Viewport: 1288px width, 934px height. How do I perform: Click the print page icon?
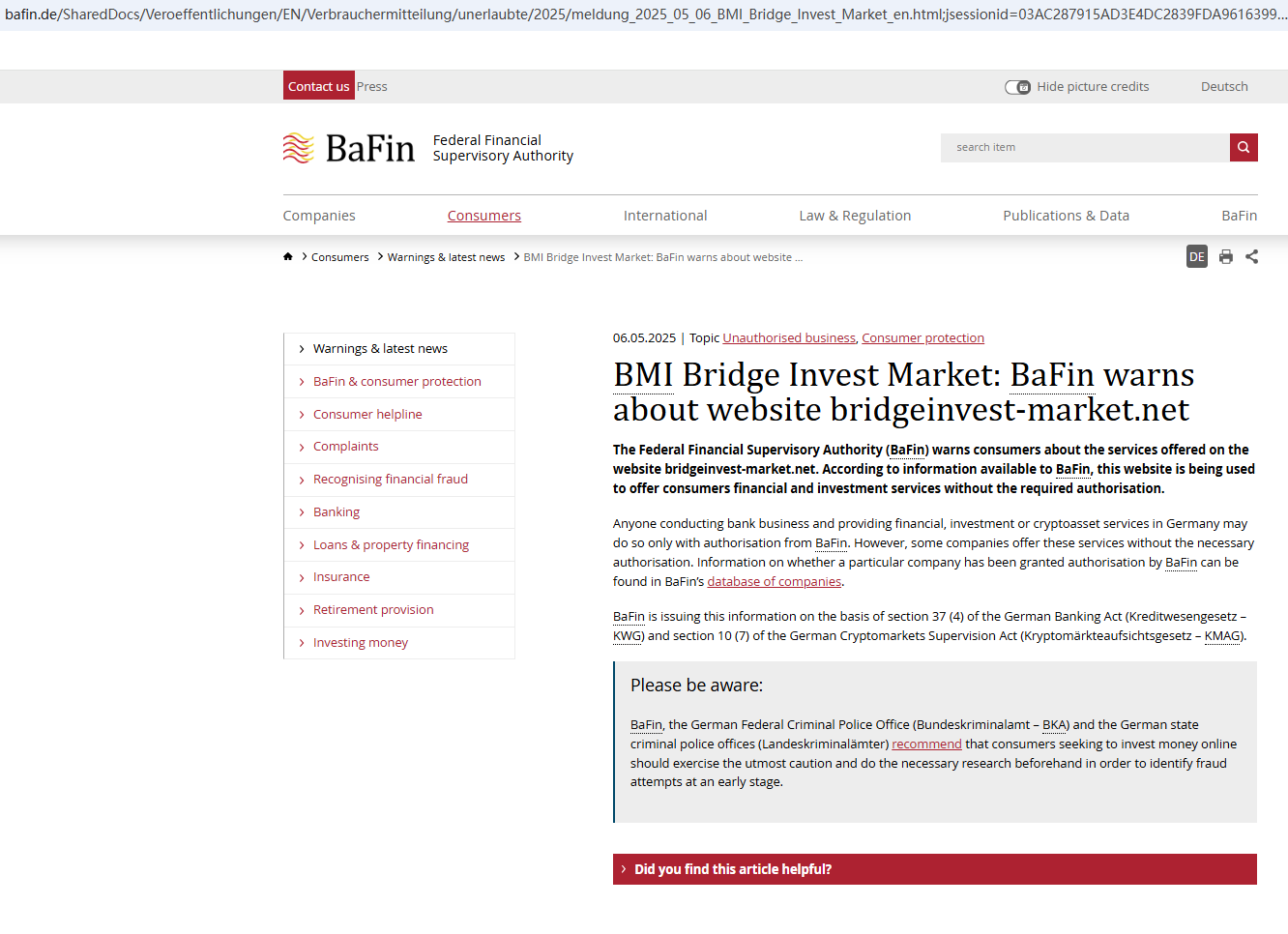click(1226, 257)
